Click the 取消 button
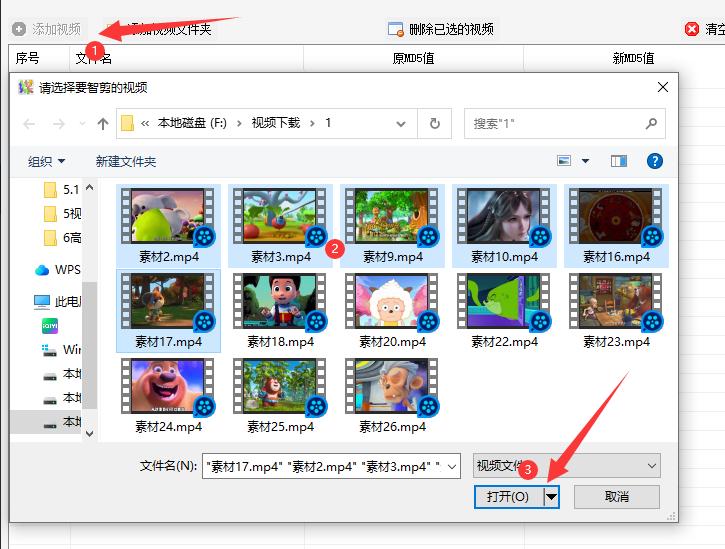Screen dimensions: 725x549 [x=617, y=497]
